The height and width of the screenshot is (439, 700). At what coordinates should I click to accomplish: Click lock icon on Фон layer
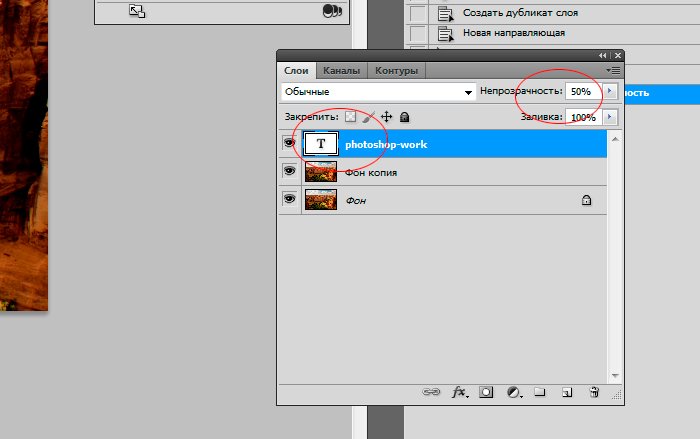click(586, 200)
